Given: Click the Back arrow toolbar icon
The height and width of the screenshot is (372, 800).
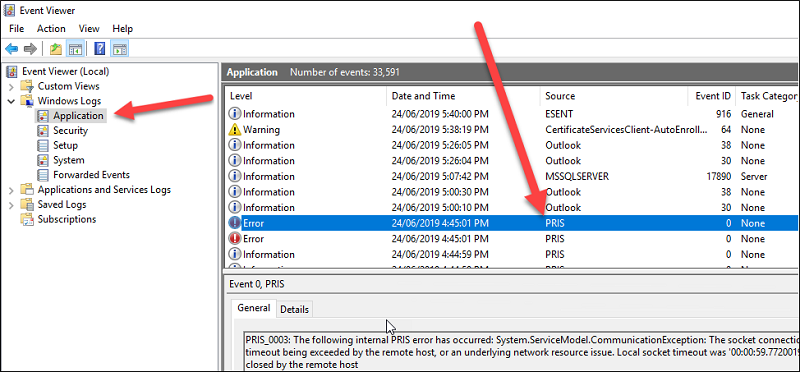Looking at the screenshot, I should pos(11,49).
